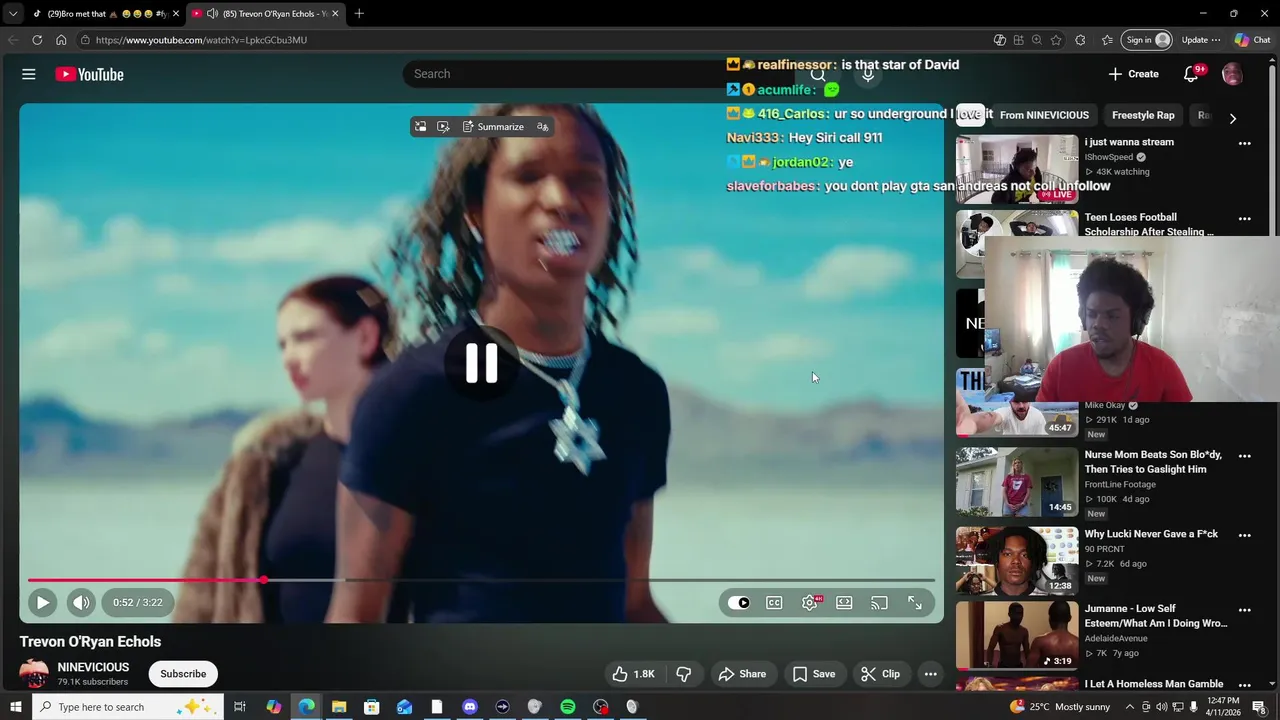
Task: Open the player settings gear
Action: 810,602
